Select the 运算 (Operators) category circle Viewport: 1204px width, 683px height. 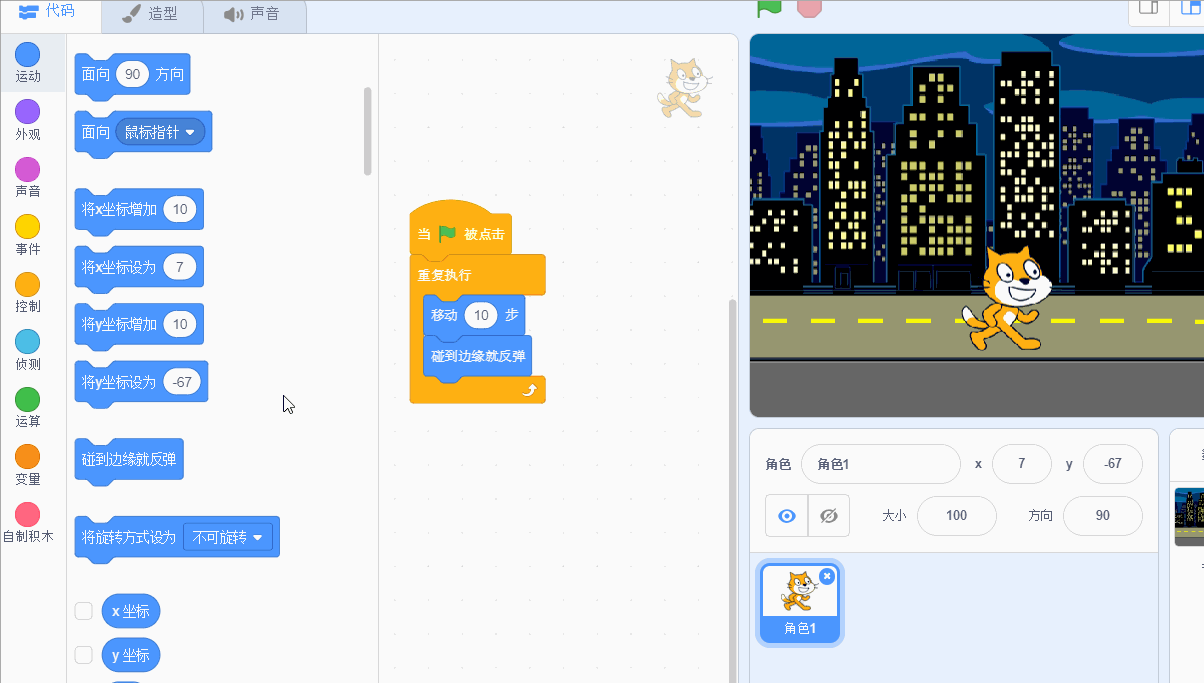[28, 399]
